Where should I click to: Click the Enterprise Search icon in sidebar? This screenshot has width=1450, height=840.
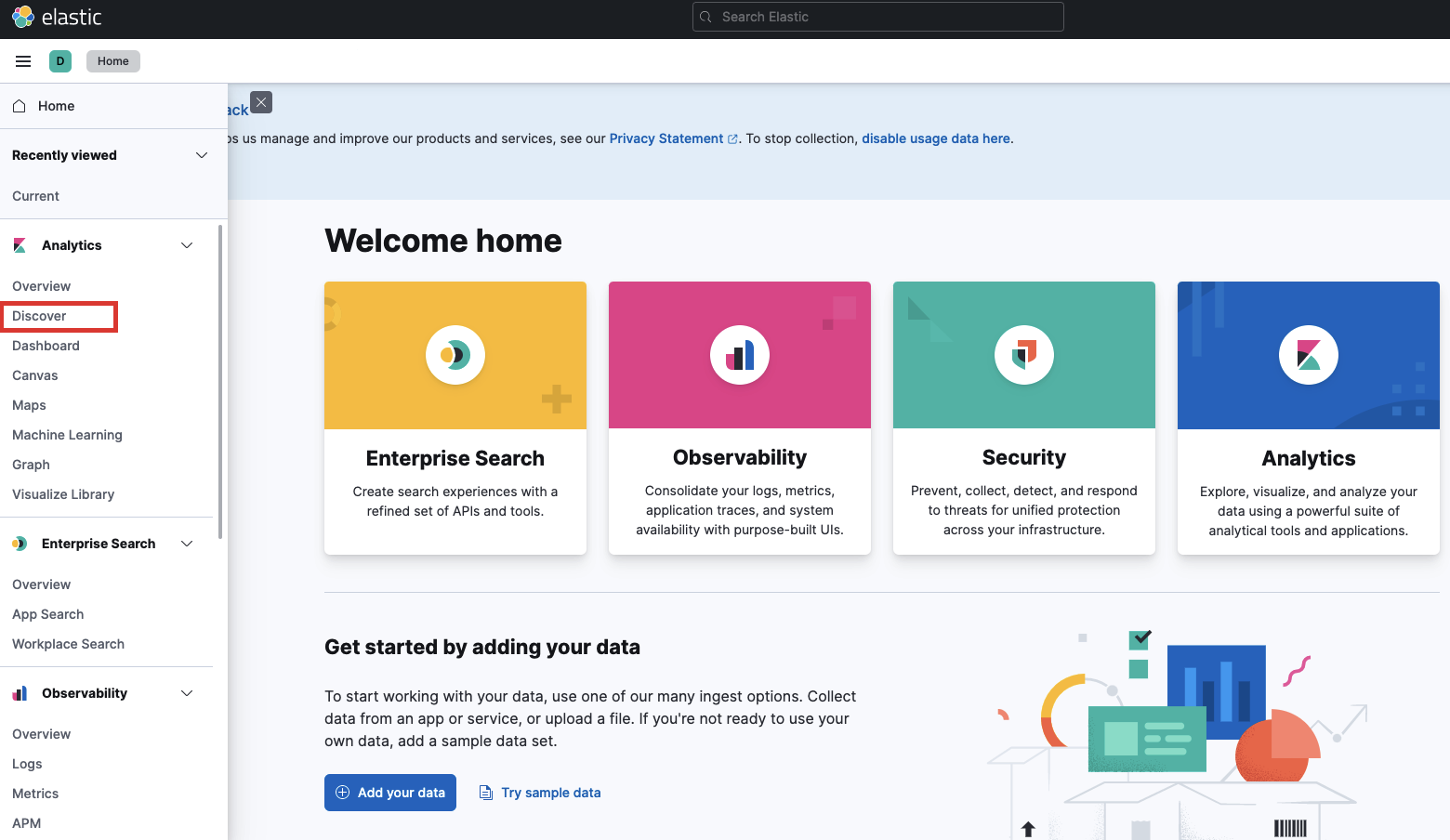(20, 544)
